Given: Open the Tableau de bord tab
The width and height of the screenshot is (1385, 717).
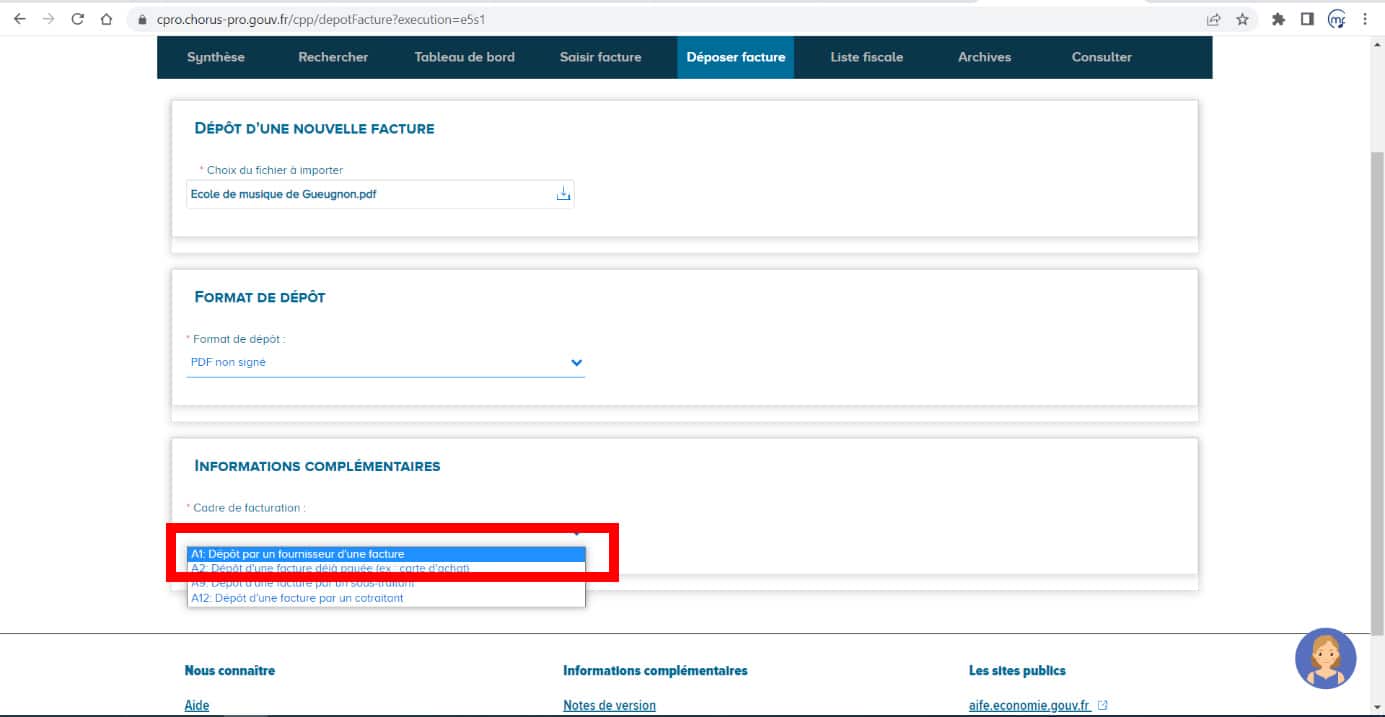Looking at the screenshot, I should pyautogui.click(x=464, y=57).
